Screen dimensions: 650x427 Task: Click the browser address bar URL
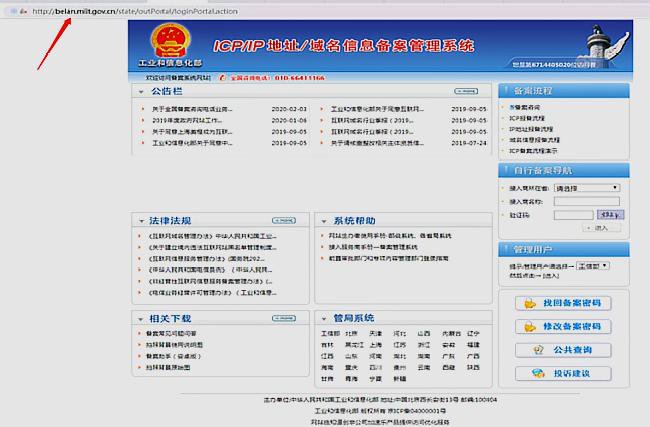pos(135,11)
